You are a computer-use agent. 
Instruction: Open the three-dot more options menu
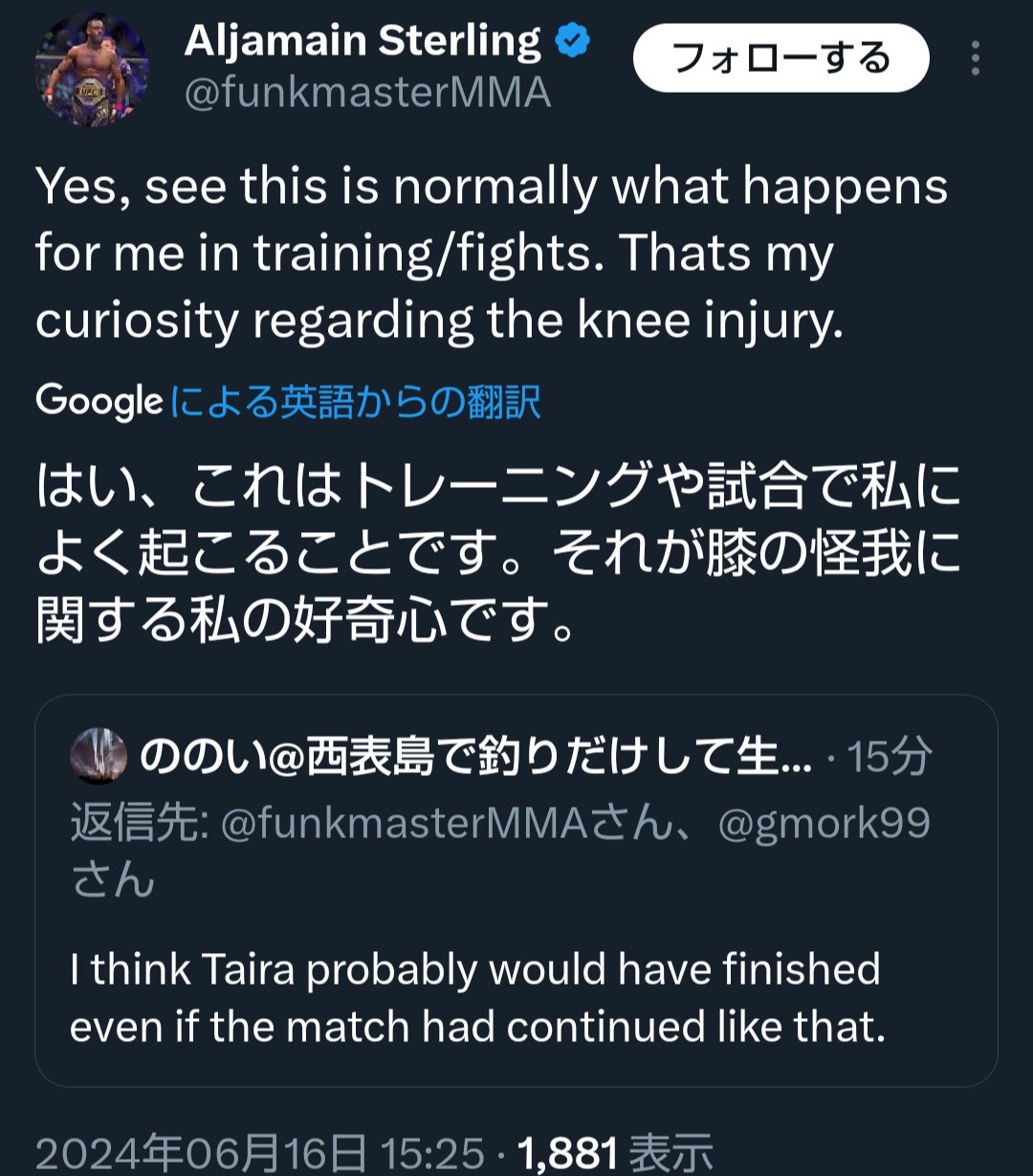pos(975,58)
